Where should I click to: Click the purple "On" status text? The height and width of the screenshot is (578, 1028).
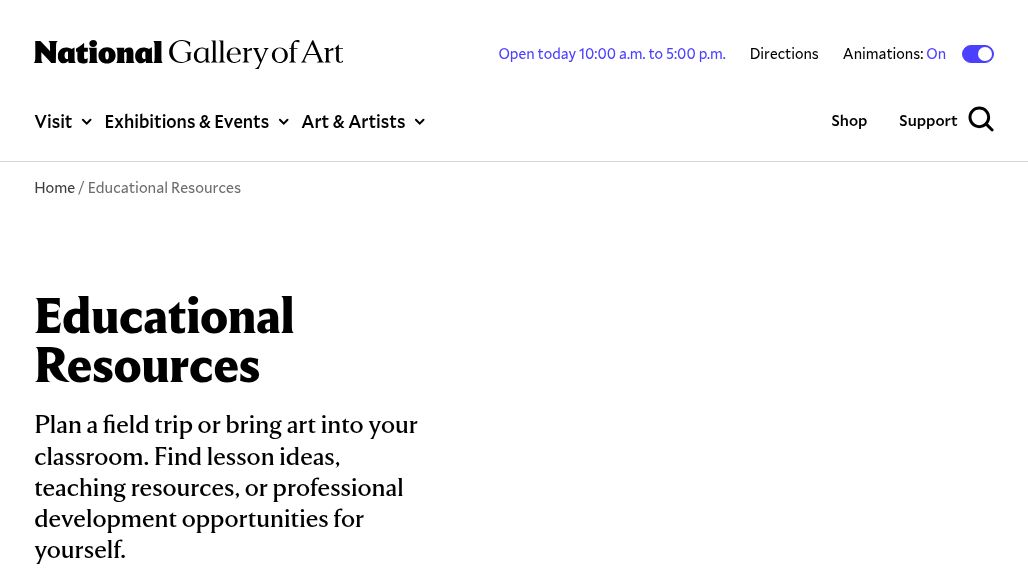(936, 54)
